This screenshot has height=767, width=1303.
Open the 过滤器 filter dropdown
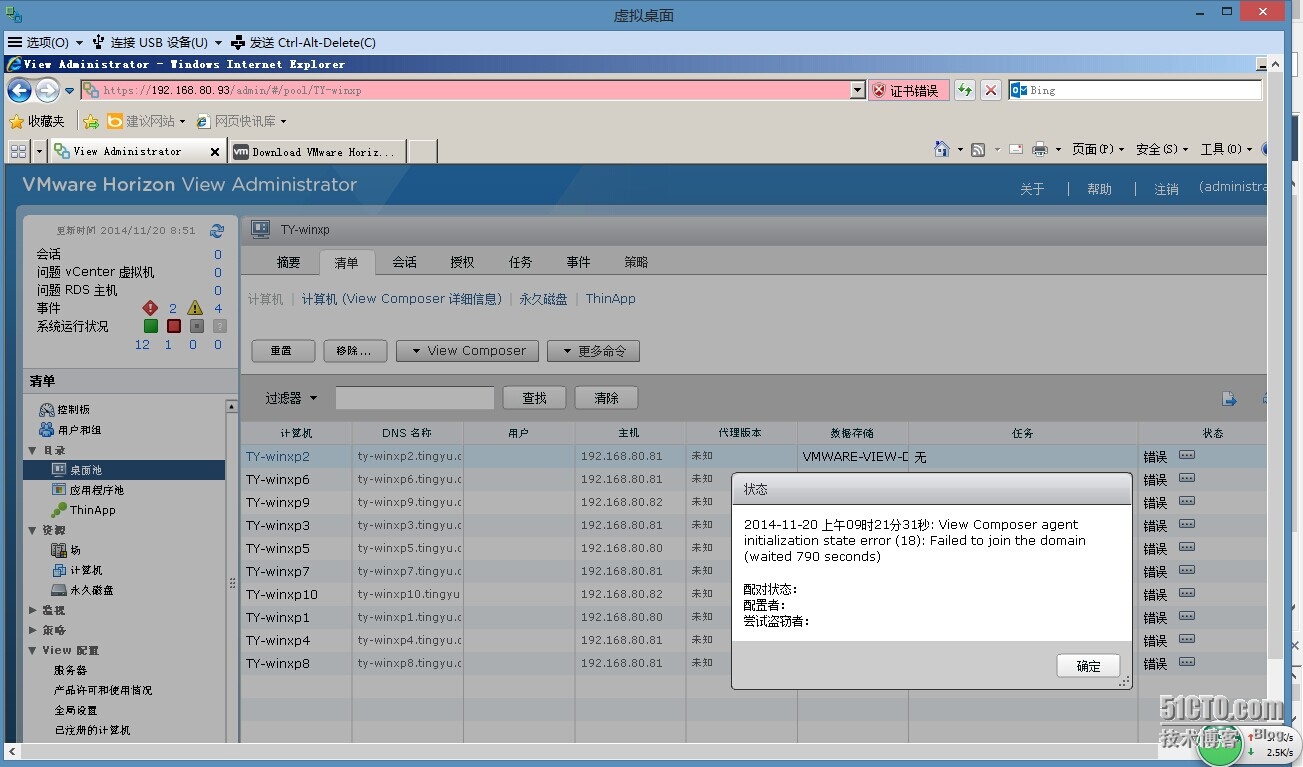(x=291, y=398)
